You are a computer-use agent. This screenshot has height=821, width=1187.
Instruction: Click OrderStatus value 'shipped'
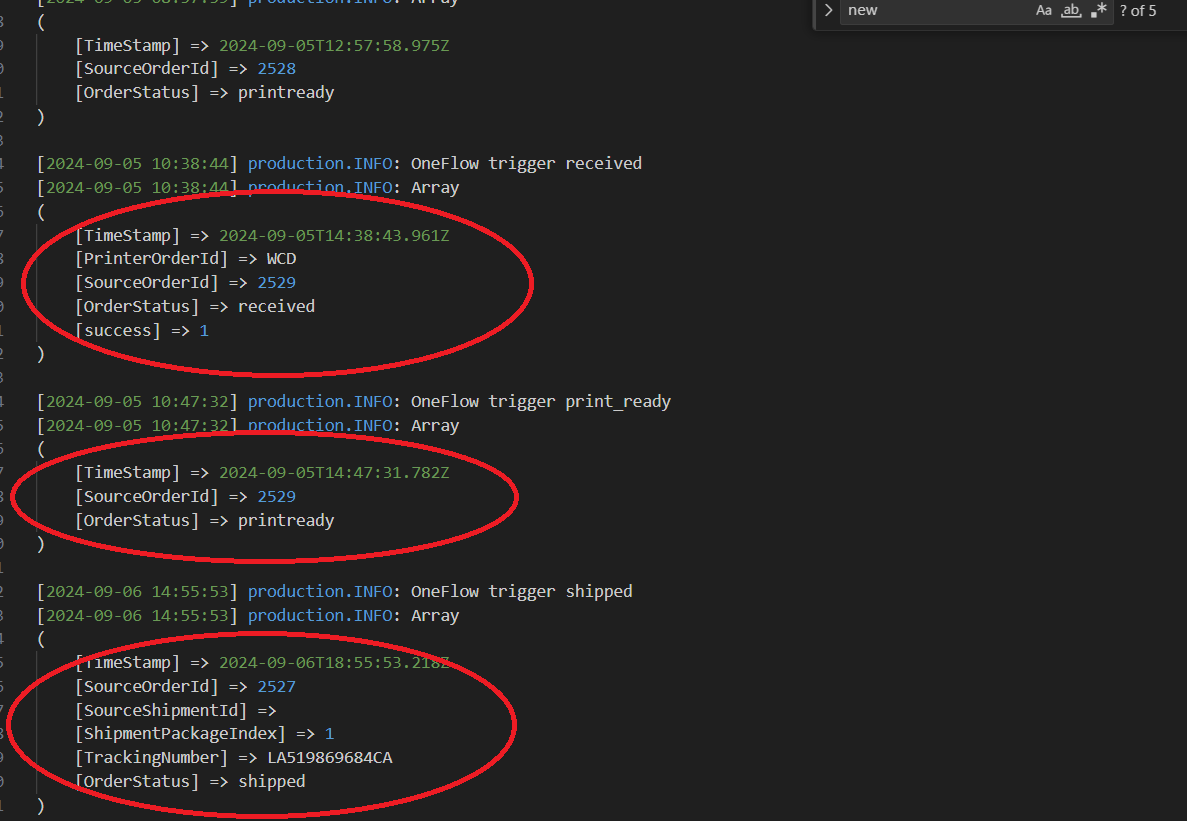pos(271,782)
